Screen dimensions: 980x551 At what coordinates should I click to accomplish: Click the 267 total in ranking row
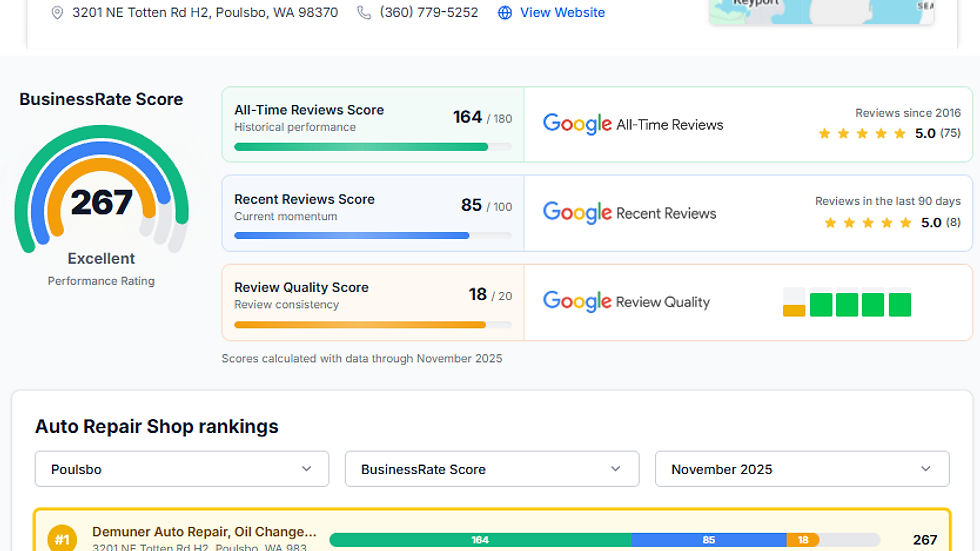pos(925,540)
